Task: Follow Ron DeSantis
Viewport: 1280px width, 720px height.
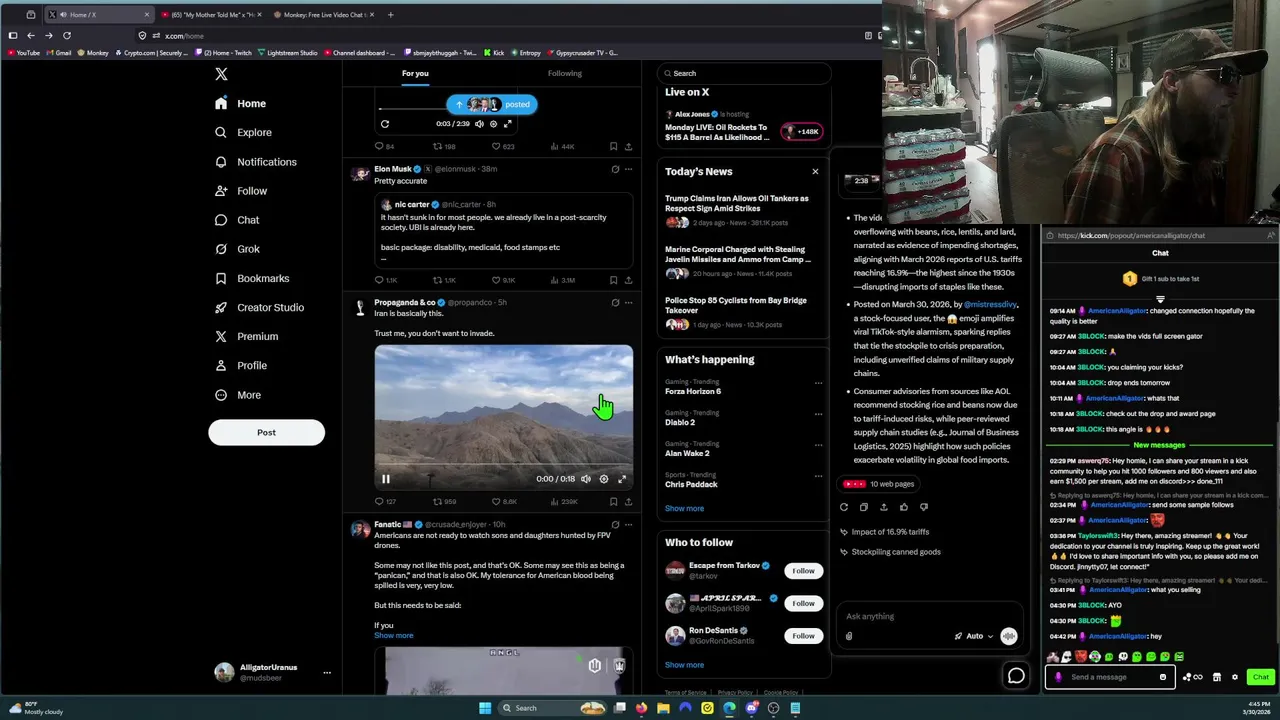Action: pos(803,636)
